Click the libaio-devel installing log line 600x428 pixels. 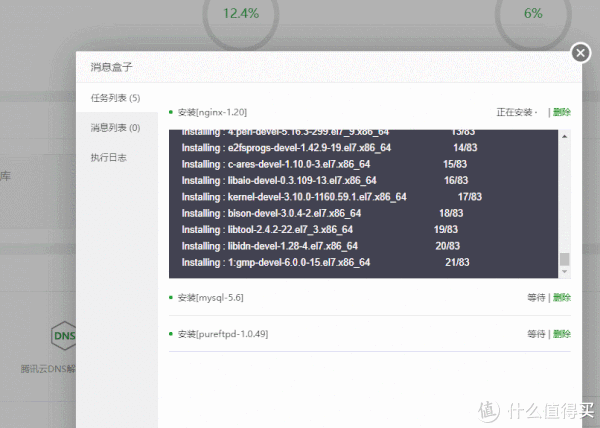325,180
